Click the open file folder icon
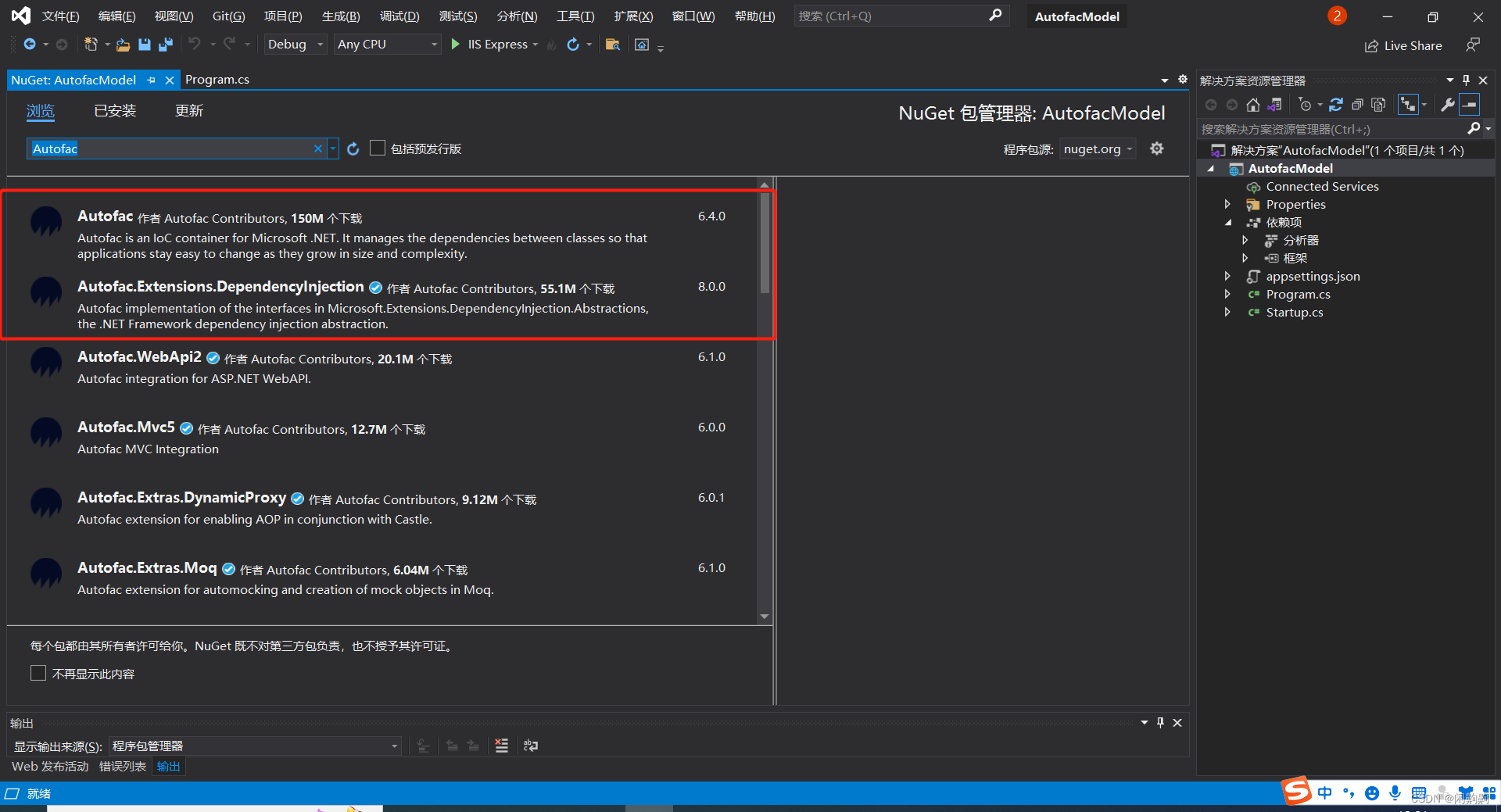The height and width of the screenshot is (812, 1501). [x=123, y=45]
